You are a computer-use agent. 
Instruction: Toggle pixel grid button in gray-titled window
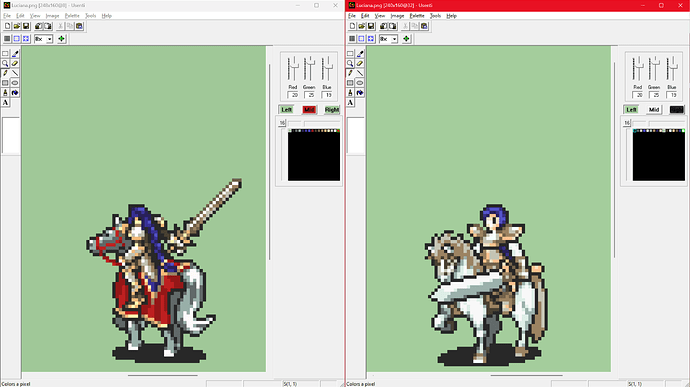coord(17,39)
